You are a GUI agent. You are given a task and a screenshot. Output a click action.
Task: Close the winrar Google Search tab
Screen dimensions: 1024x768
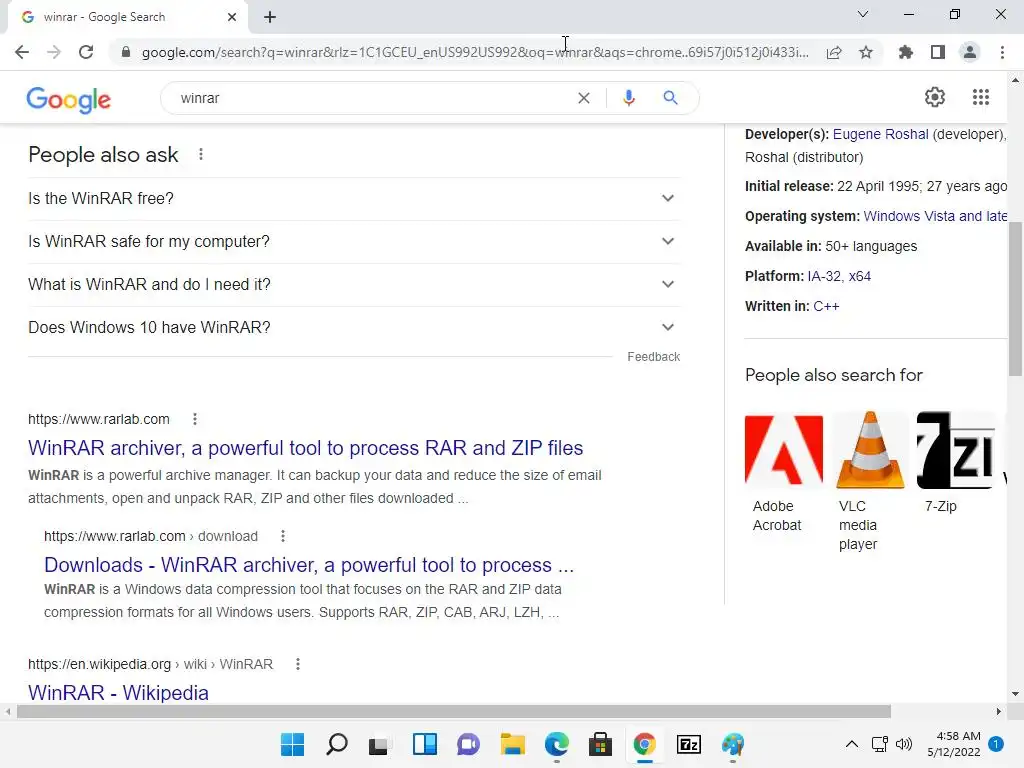pyautogui.click(x=232, y=17)
